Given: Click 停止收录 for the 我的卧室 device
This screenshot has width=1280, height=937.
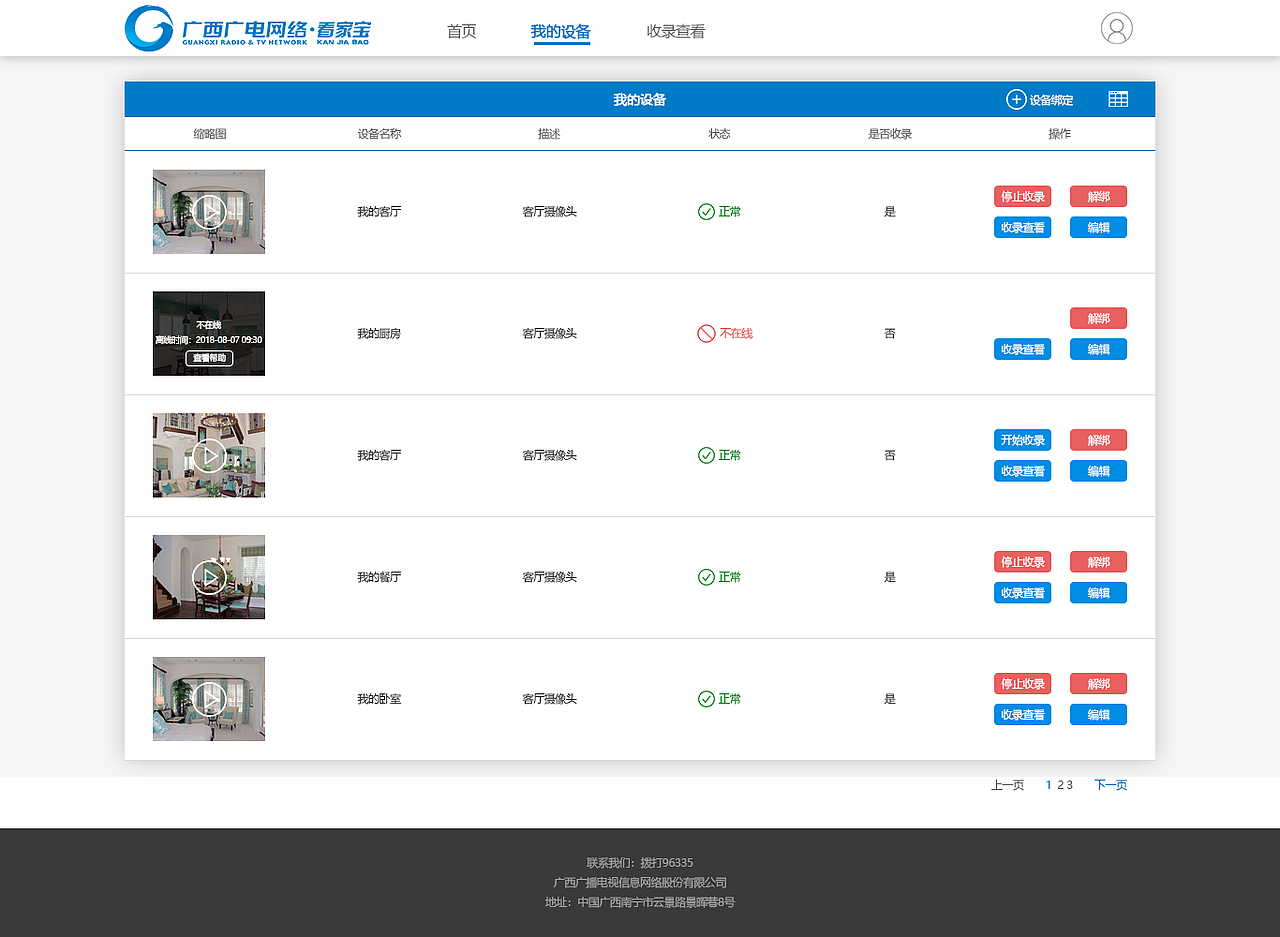Looking at the screenshot, I should pyautogui.click(x=1022, y=683).
